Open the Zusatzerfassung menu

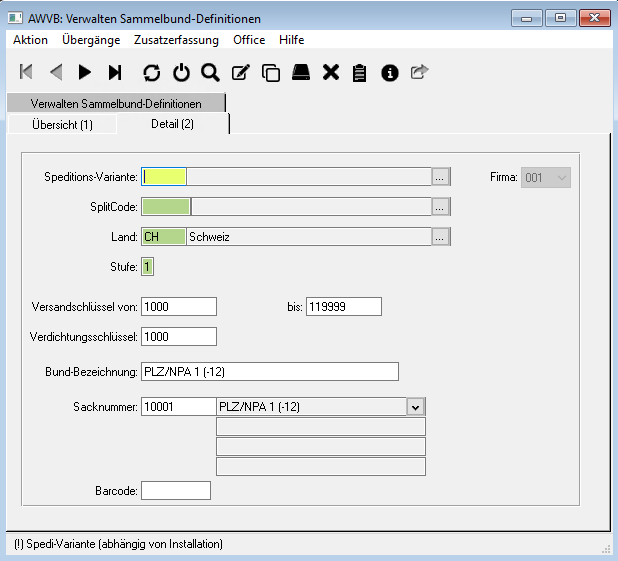click(176, 40)
